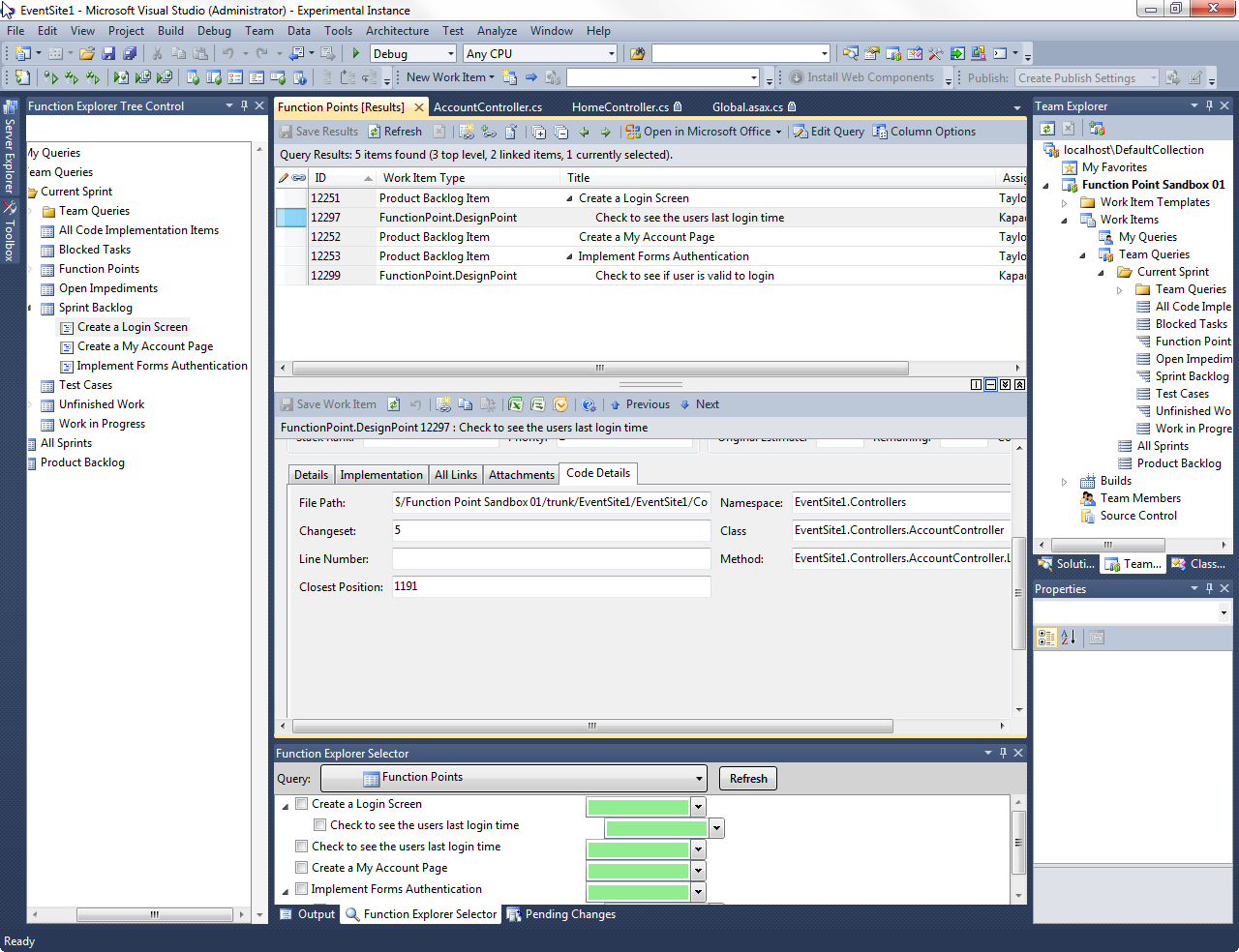This screenshot has width=1239, height=952.
Task: Click horizontal scrollbar under query results grid
Action: (600, 368)
